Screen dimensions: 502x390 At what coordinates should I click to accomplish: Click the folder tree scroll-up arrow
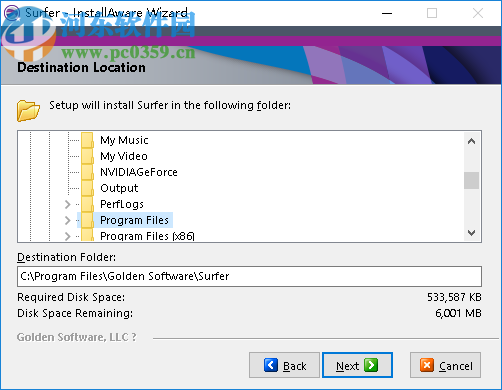click(x=471, y=141)
